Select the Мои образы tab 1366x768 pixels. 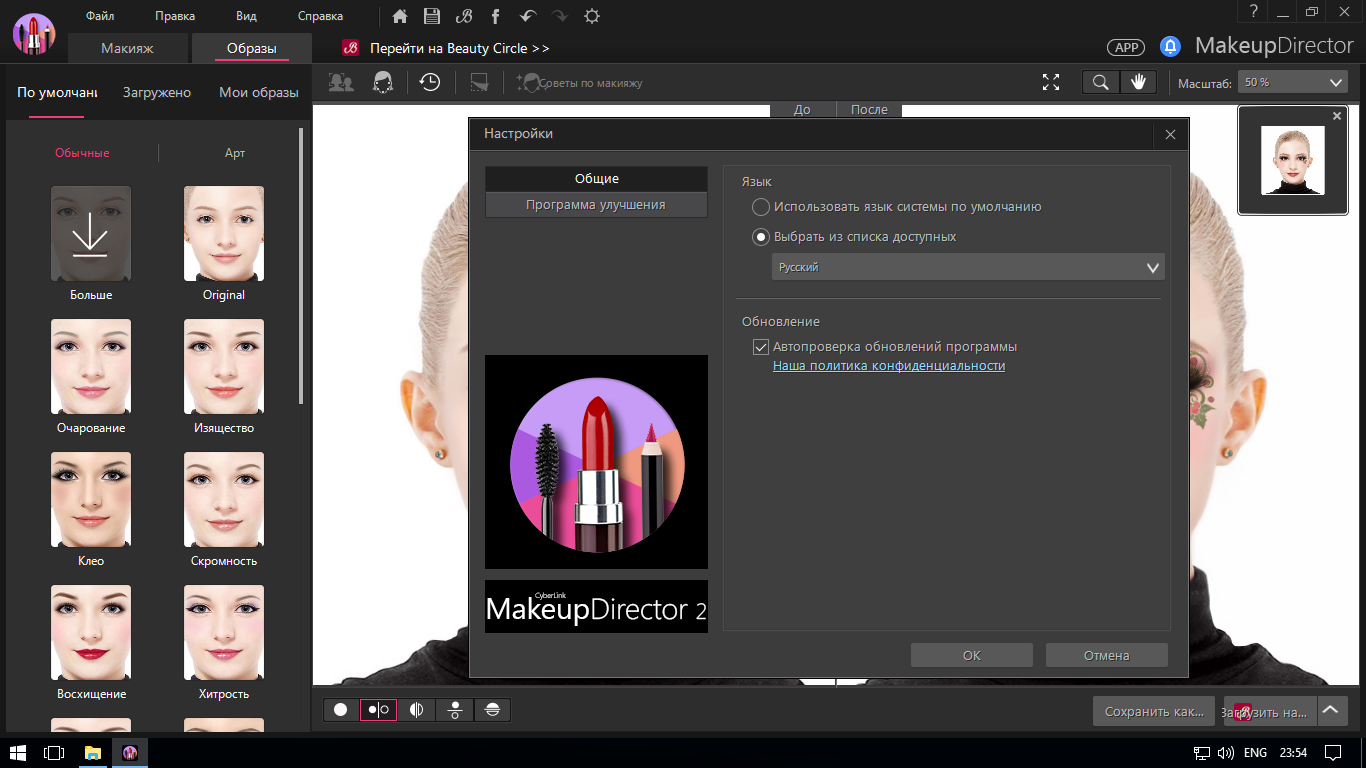(259, 92)
